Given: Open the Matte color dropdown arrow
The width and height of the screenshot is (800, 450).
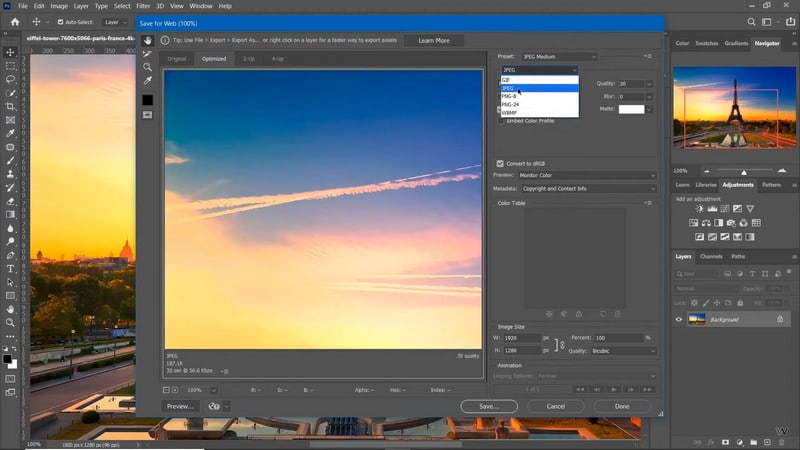Looking at the screenshot, I should [649, 109].
